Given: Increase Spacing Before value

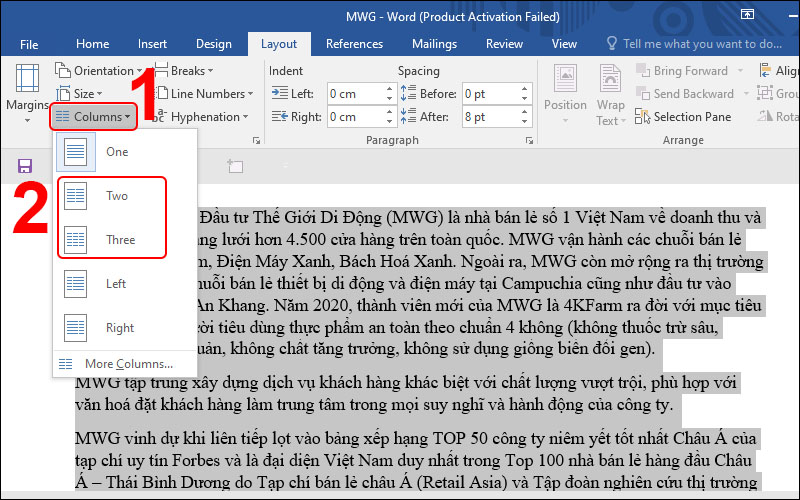Looking at the screenshot, I should (x=524, y=89).
